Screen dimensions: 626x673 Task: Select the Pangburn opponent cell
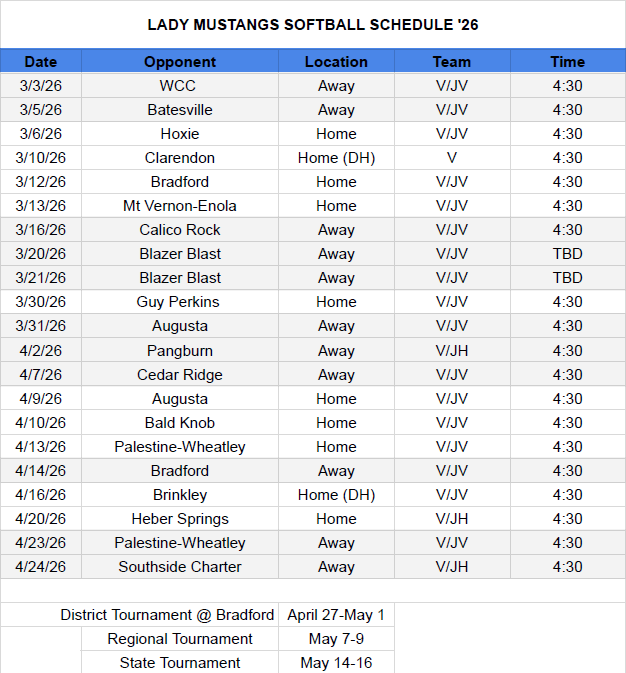[x=180, y=351]
